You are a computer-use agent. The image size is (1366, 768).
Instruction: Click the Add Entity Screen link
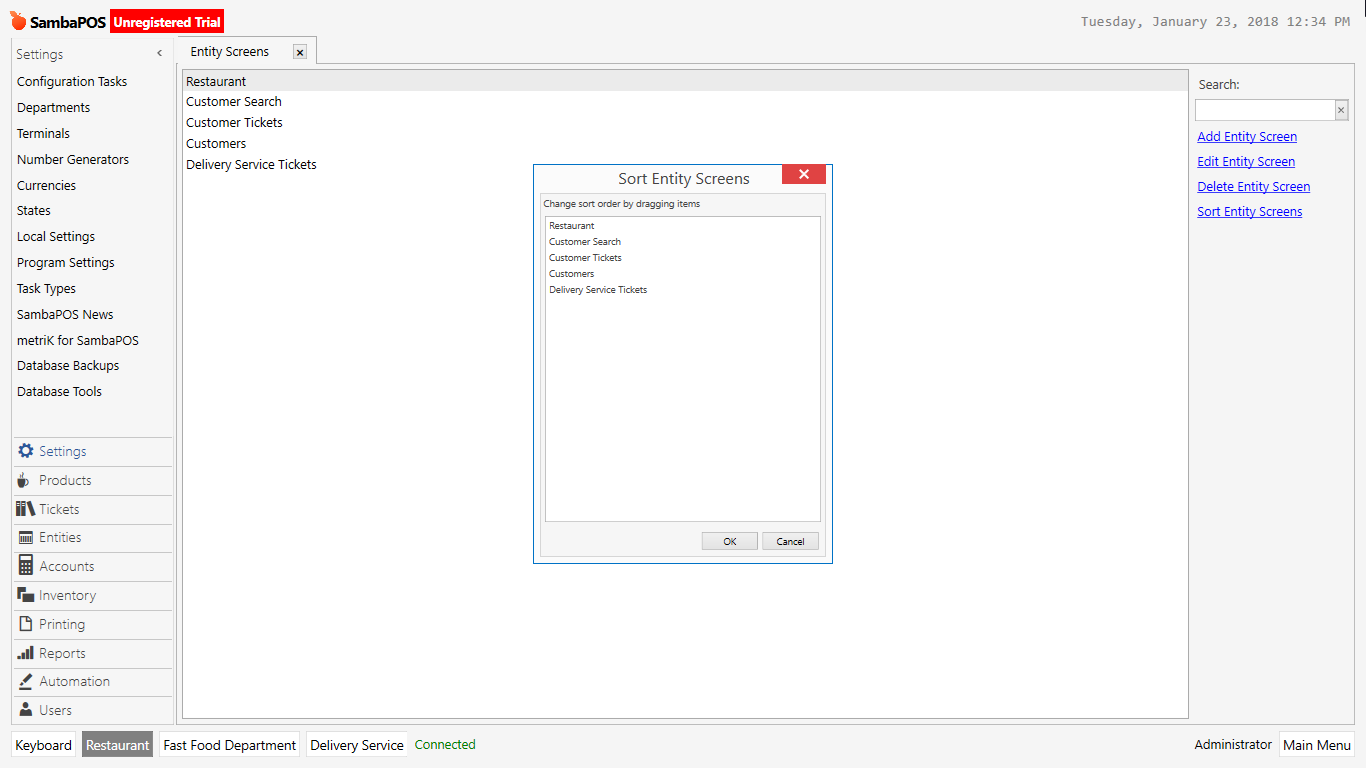pos(1246,136)
